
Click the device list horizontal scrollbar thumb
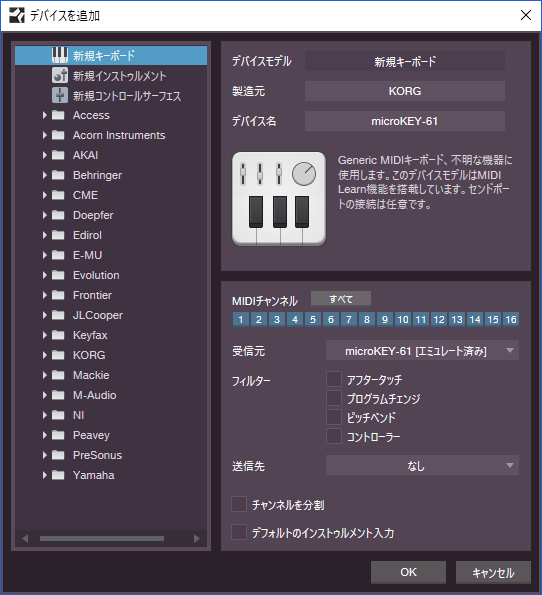point(102,538)
